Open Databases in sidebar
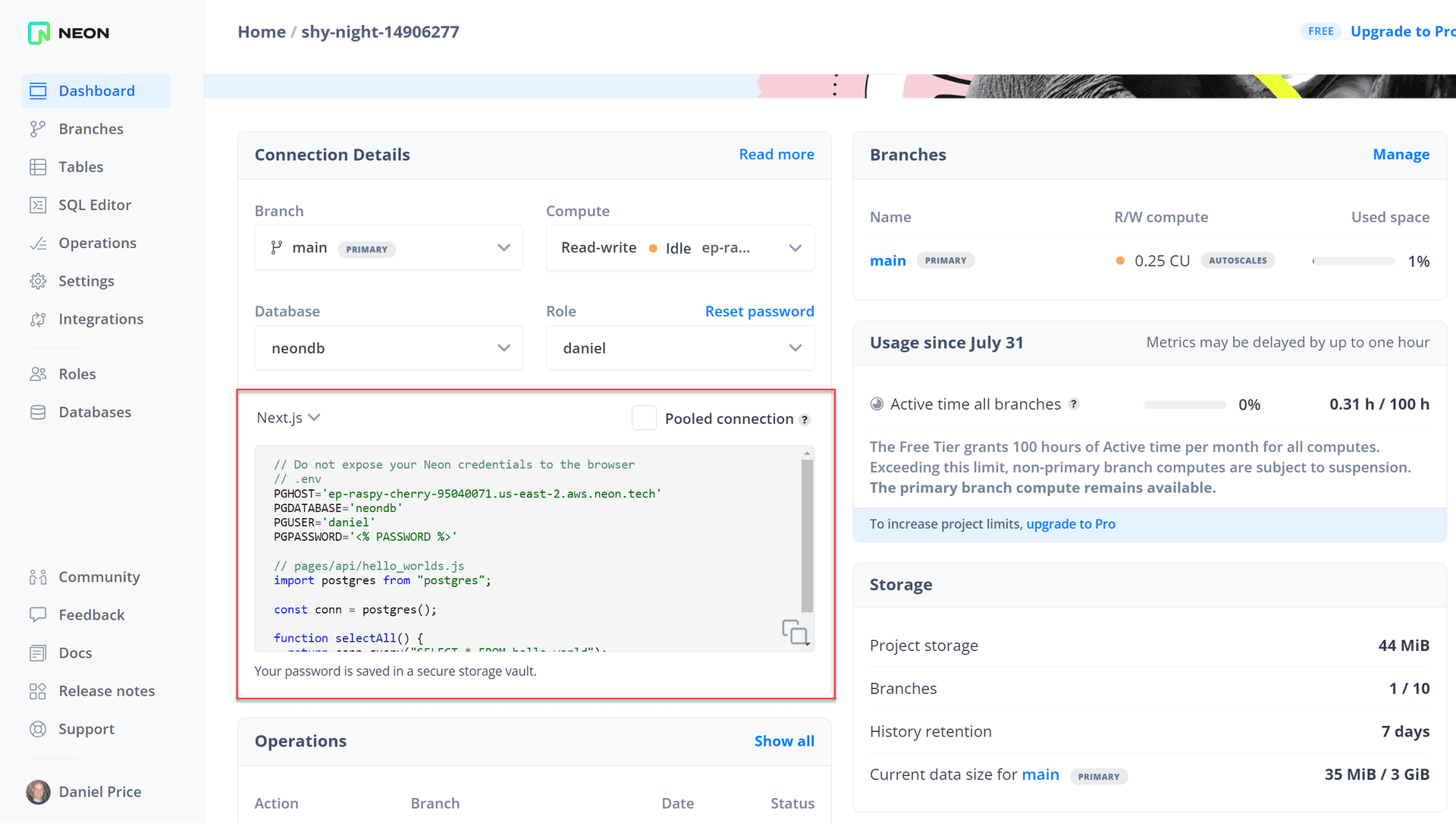The width and height of the screenshot is (1456, 823). pos(95,412)
